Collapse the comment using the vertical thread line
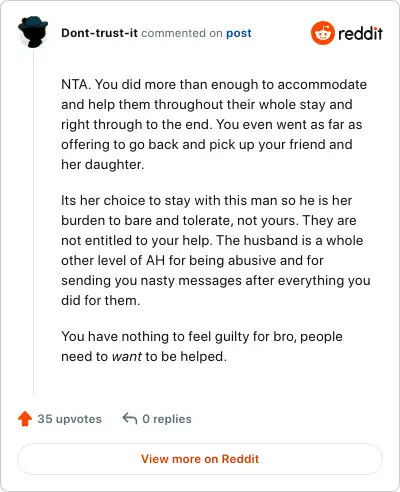Screen dimensions: 400x492 [33, 222]
